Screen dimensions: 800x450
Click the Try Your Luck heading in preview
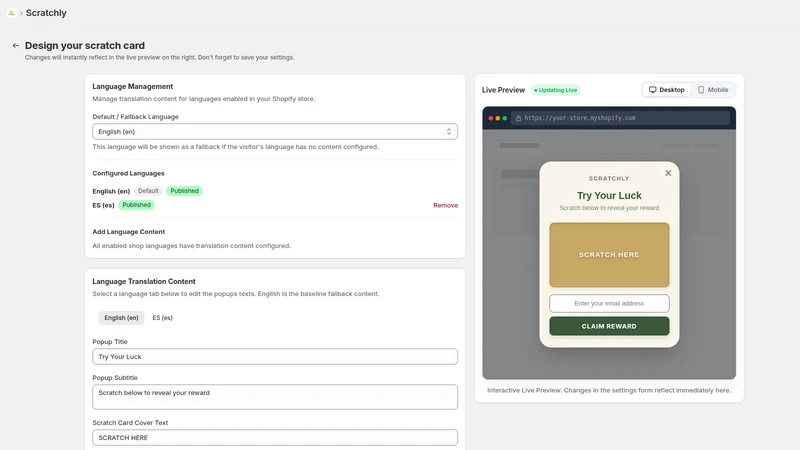(x=609, y=195)
